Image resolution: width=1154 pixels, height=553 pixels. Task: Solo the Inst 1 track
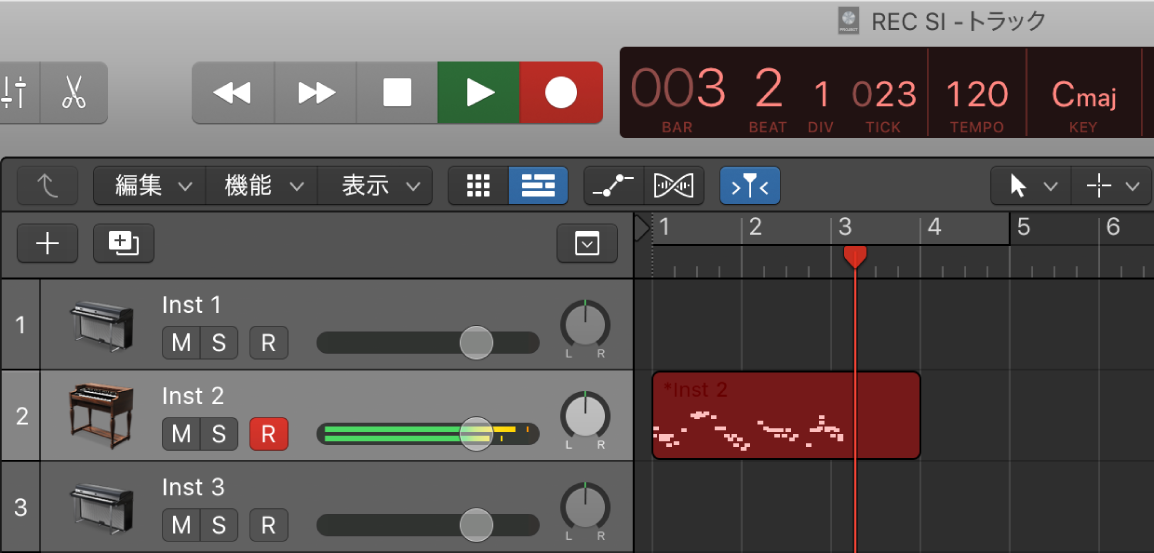219,343
